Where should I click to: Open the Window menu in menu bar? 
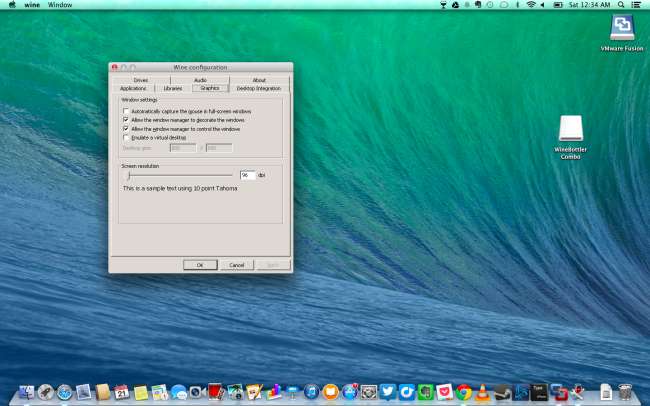pyautogui.click(x=60, y=5)
